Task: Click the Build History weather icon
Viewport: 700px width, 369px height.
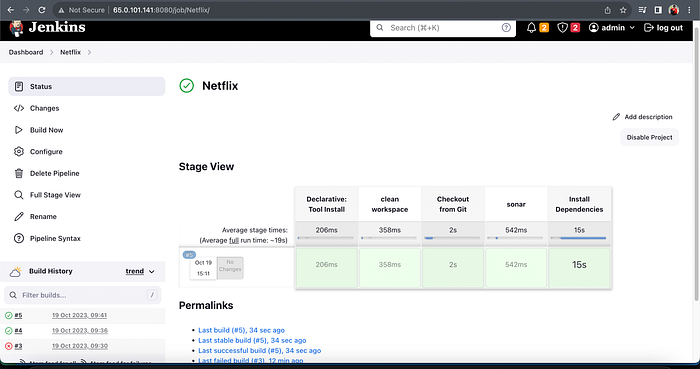Action: pos(16,271)
